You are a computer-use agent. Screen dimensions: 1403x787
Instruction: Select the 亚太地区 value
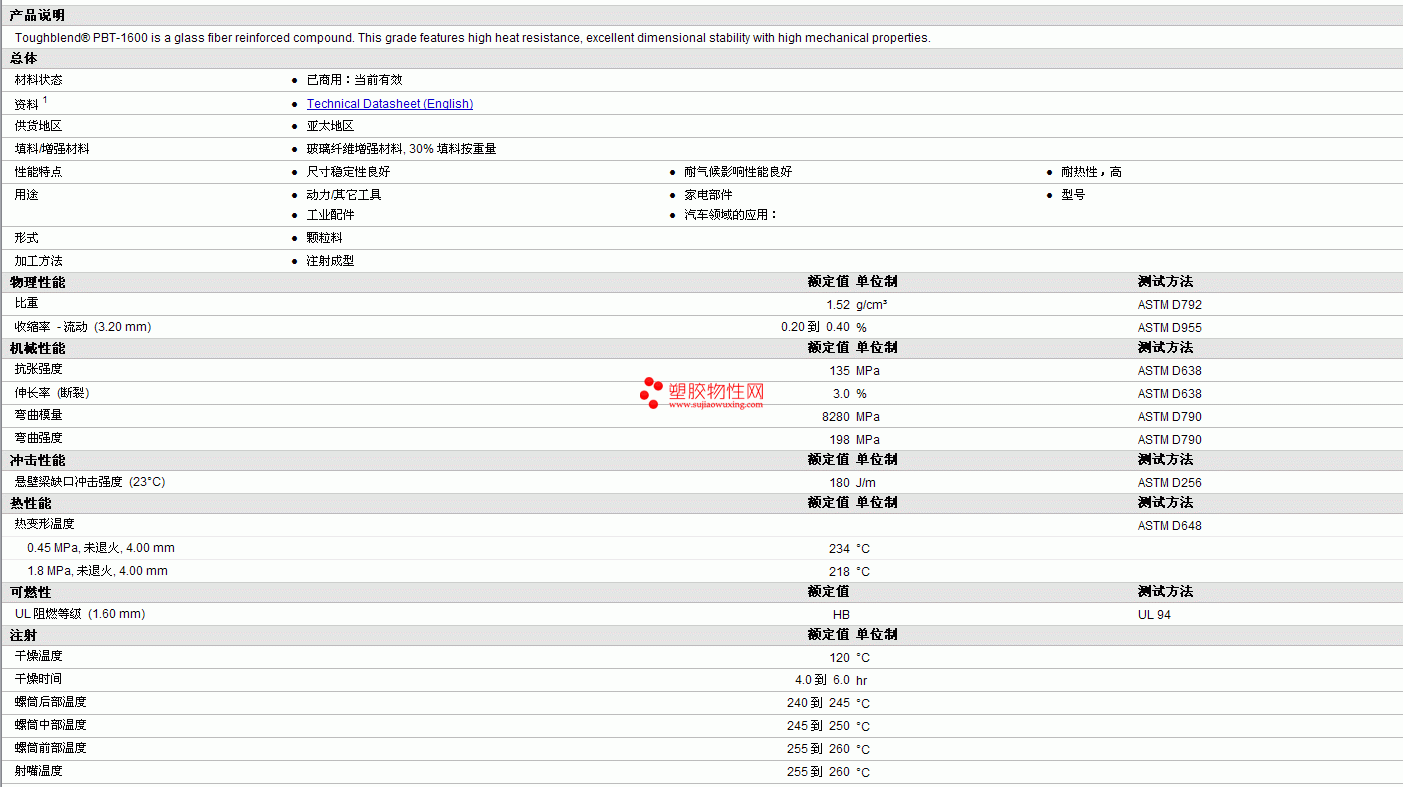coord(330,126)
